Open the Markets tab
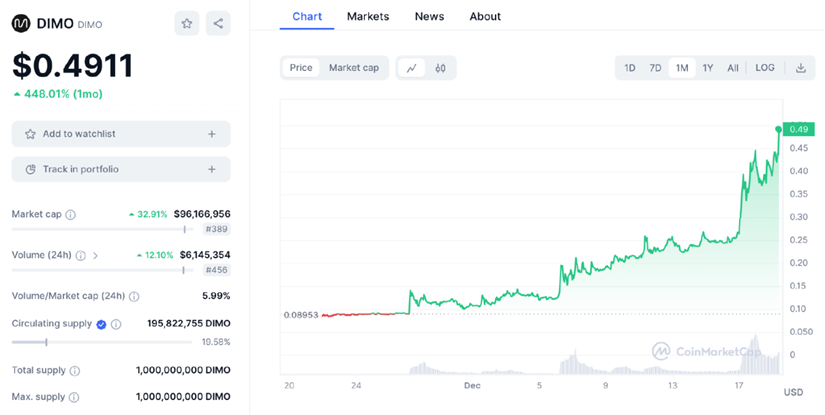This screenshot has height=415, width=825. tap(368, 16)
